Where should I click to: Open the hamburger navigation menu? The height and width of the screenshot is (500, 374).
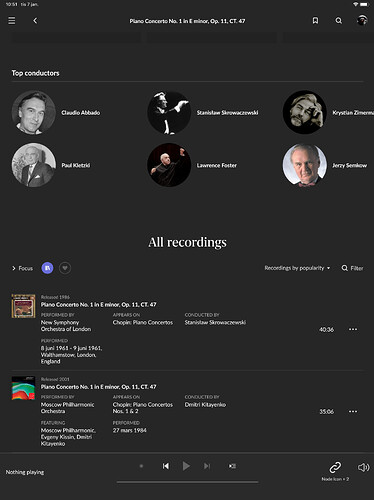coord(12,21)
